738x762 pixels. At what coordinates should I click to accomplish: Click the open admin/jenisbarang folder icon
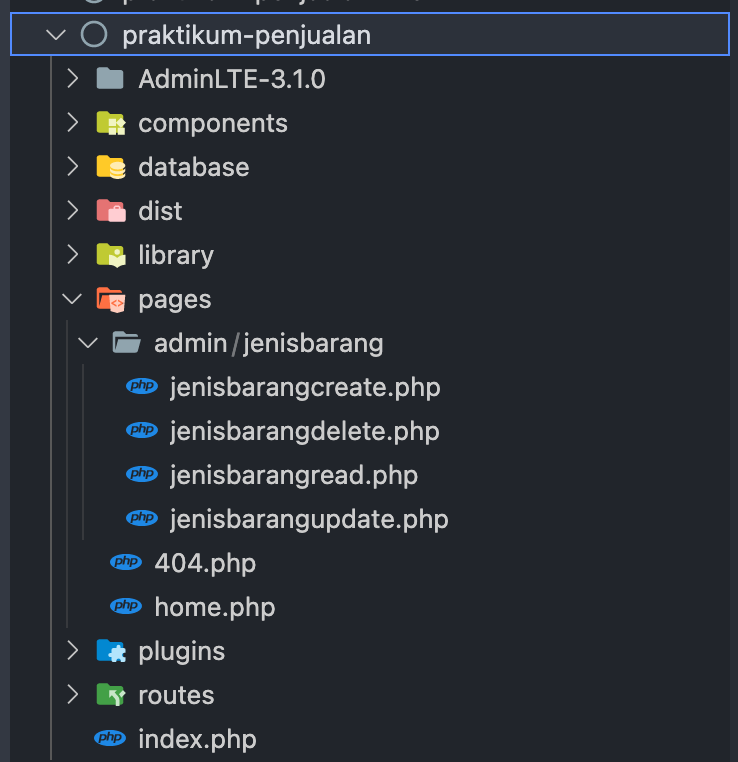(x=126, y=342)
